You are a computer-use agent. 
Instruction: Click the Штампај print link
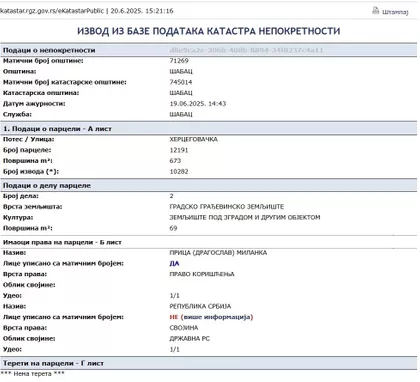point(395,12)
